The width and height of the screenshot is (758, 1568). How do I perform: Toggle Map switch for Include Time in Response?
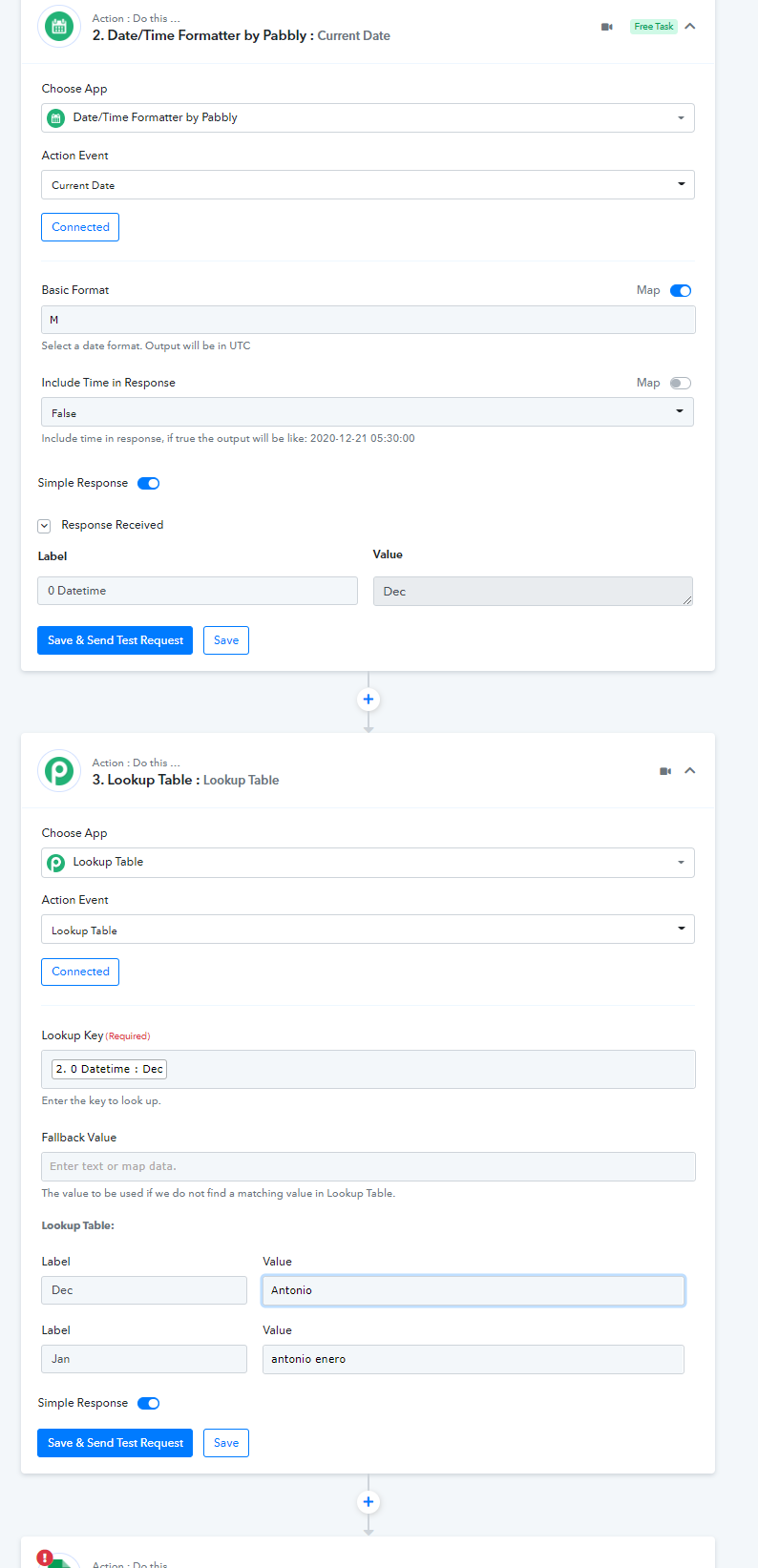pos(681,383)
